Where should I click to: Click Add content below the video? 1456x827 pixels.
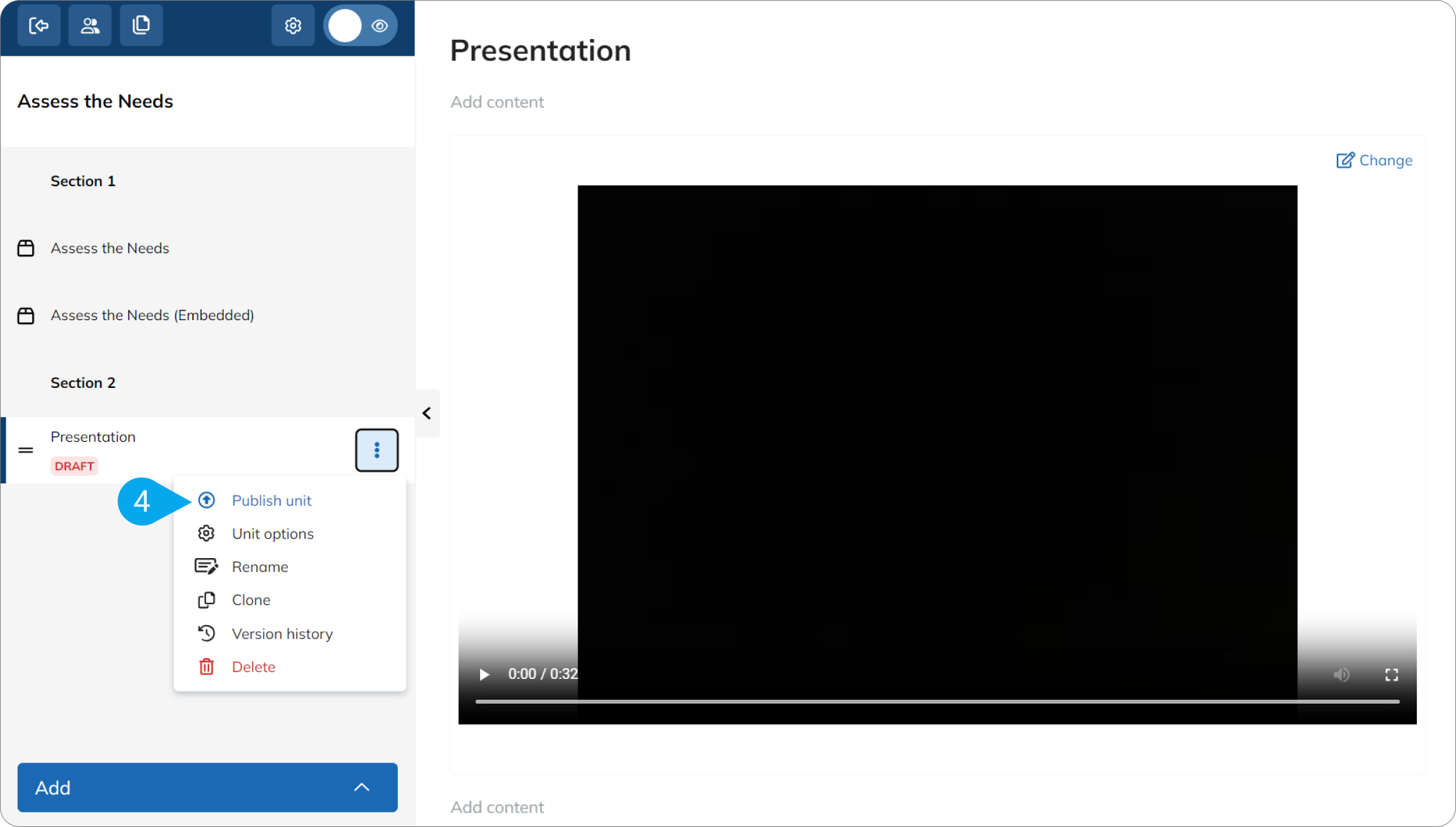click(497, 807)
